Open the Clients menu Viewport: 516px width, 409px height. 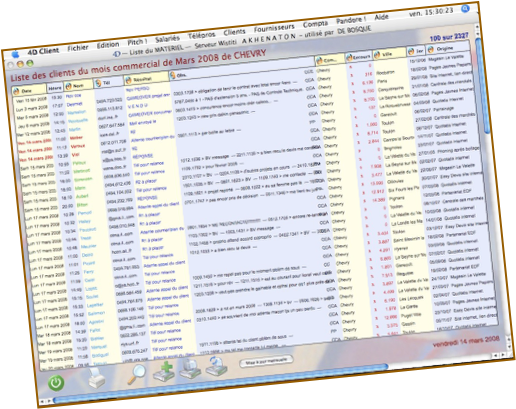click(234, 32)
